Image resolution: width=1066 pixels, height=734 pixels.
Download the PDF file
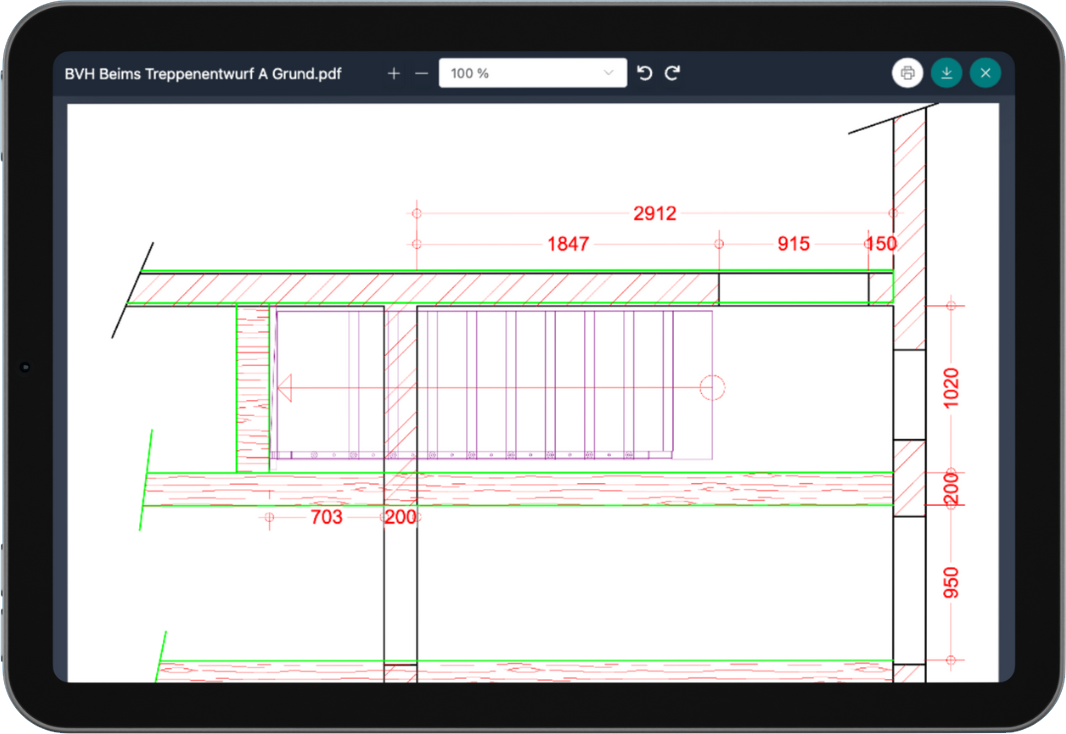coord(946,73)
